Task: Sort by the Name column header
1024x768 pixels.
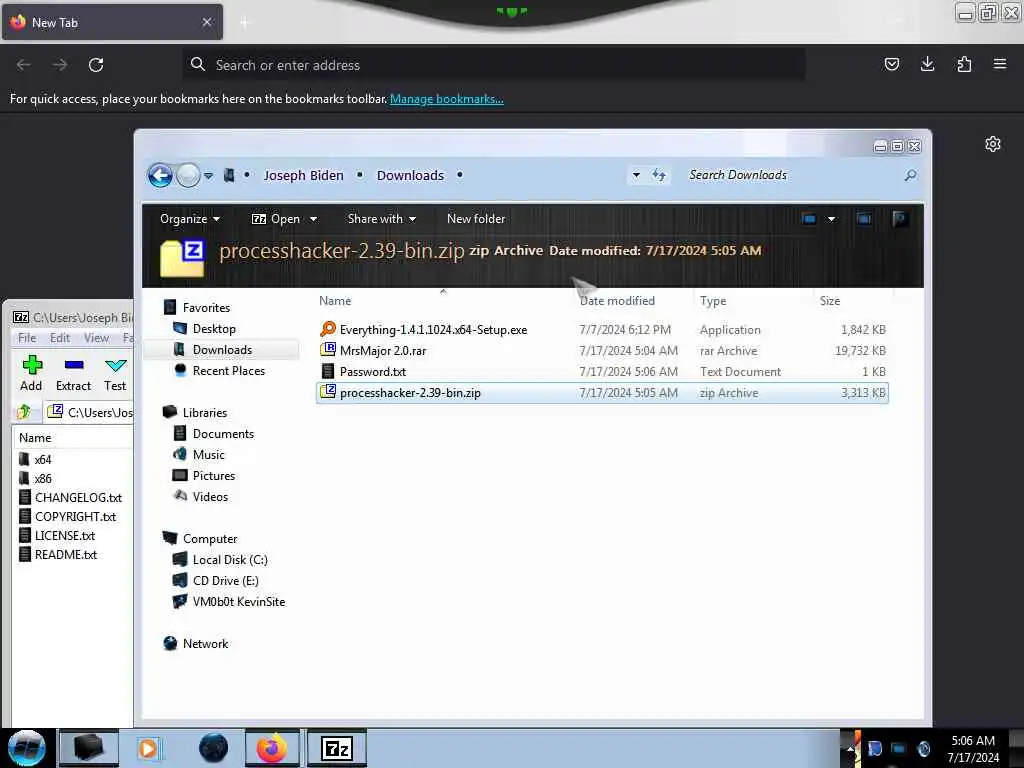Action: point(335,301)
